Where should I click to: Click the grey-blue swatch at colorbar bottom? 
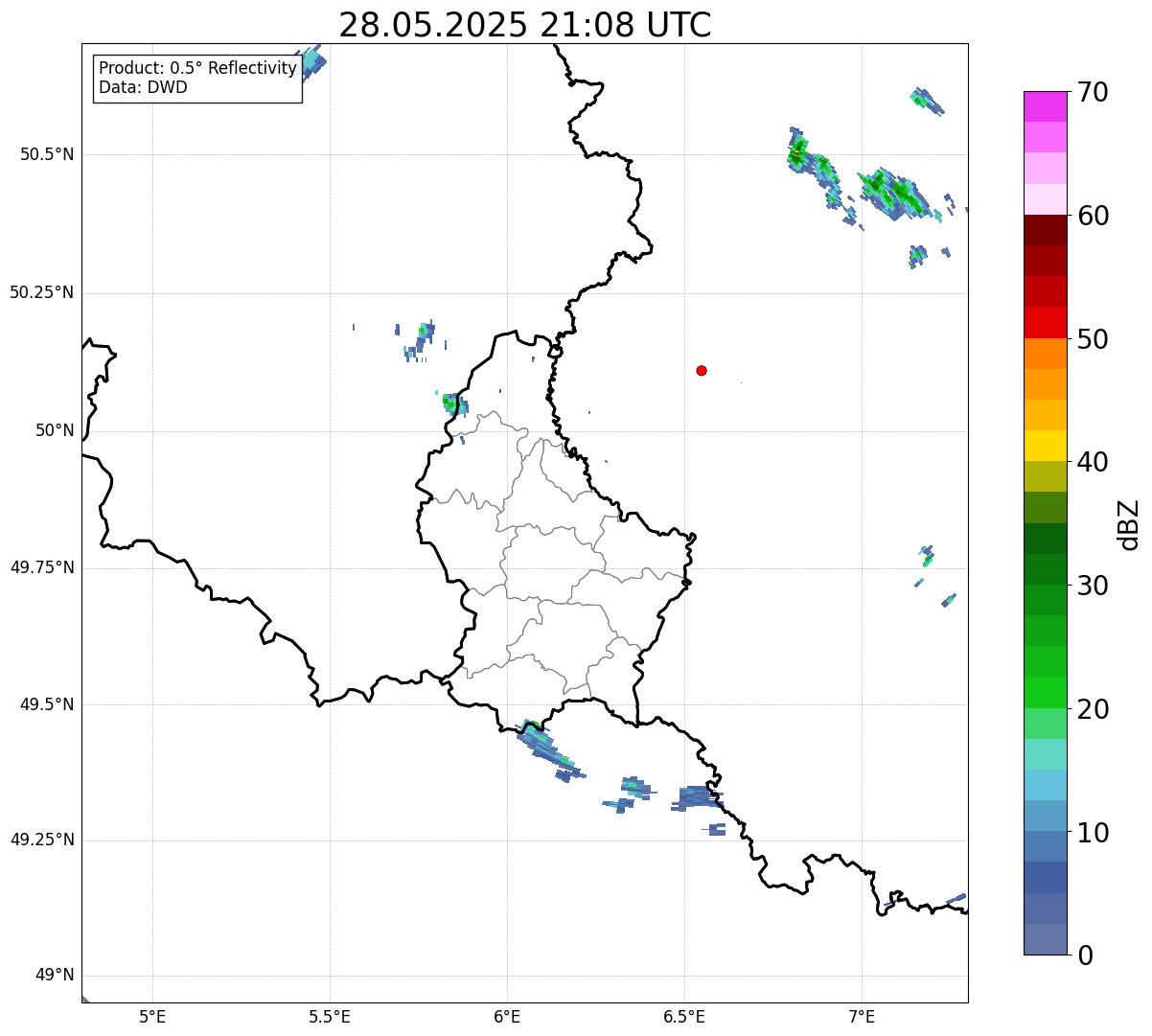(x=1046, y=939)
